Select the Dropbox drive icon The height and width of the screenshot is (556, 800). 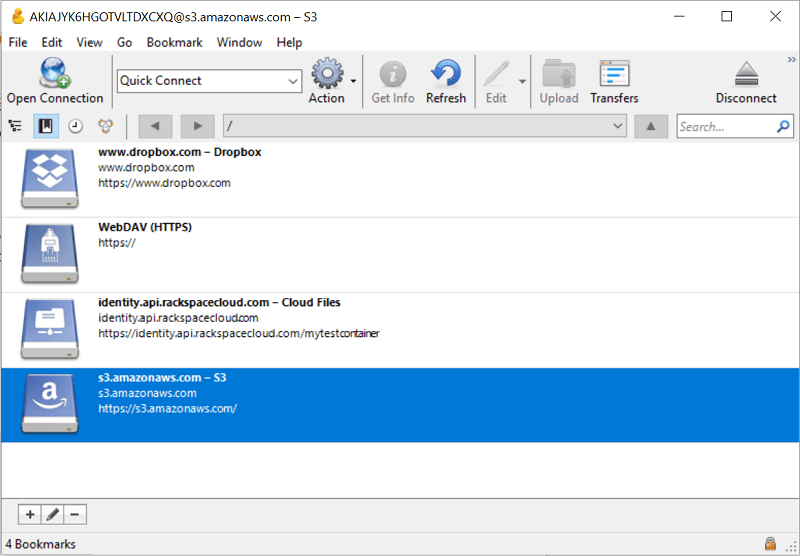pyautogui.click(x=49, y=179)
